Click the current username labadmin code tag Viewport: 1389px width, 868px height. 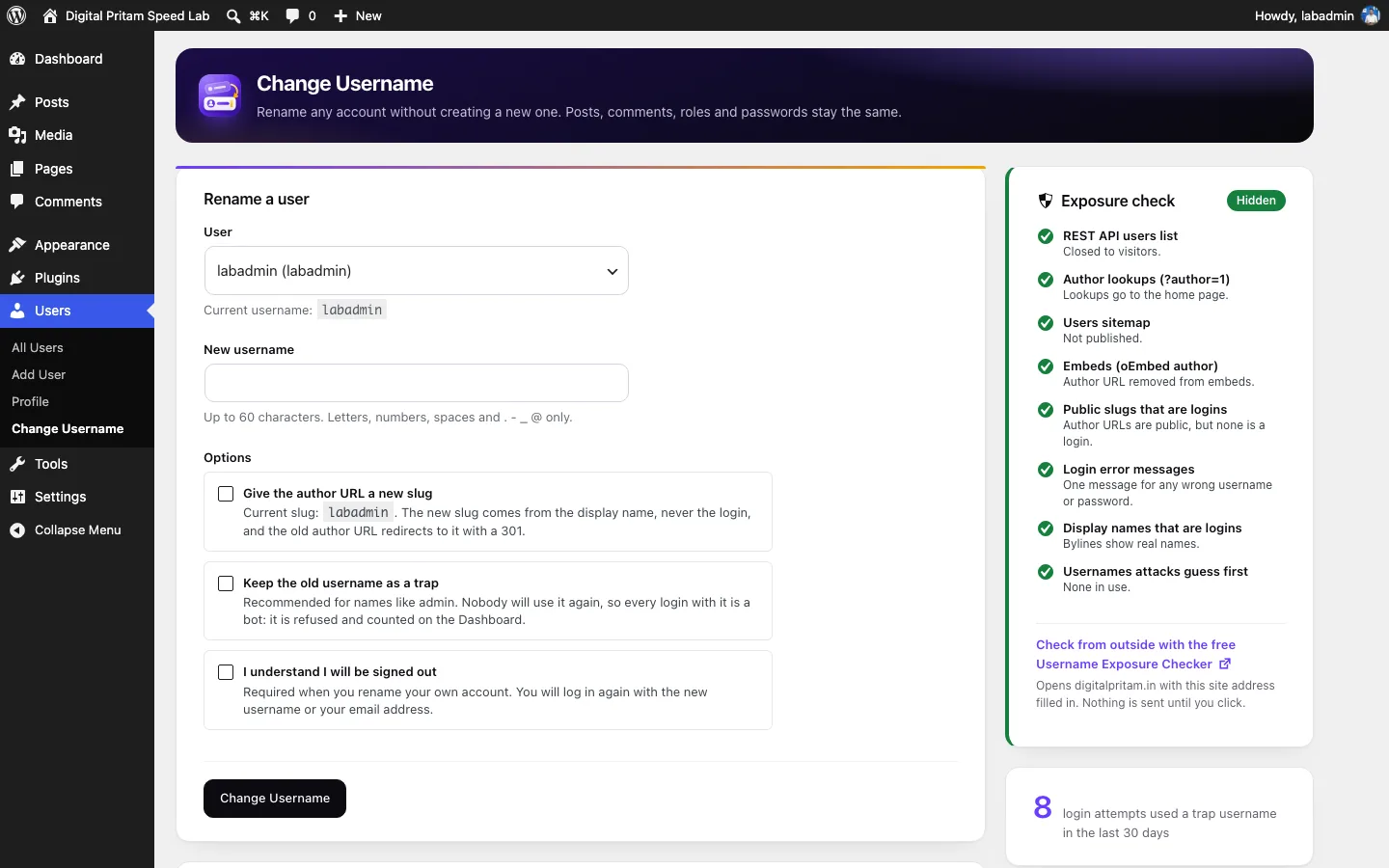click(352, 310)
